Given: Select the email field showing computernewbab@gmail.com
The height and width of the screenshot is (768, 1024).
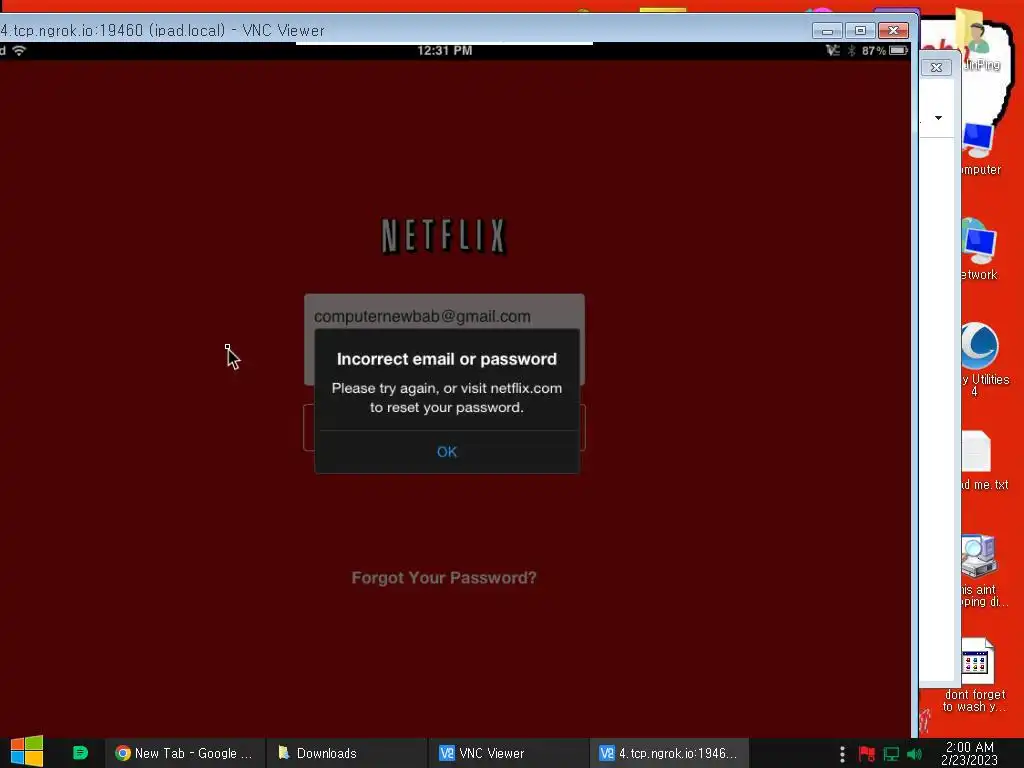Looking at the screenshot, I should [444, 316].
